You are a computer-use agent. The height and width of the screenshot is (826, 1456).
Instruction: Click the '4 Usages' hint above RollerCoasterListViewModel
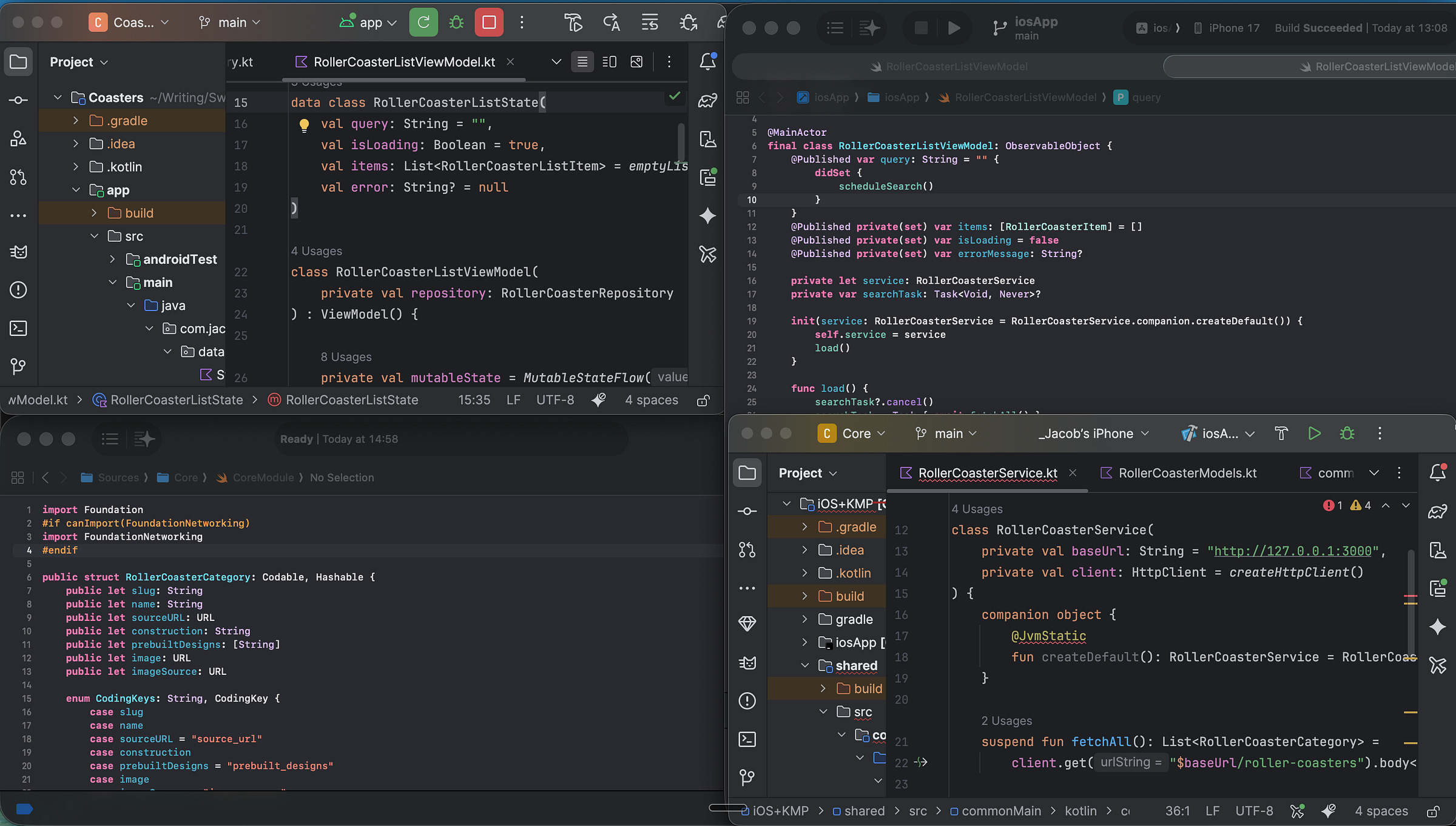click(x=317, y=251)
